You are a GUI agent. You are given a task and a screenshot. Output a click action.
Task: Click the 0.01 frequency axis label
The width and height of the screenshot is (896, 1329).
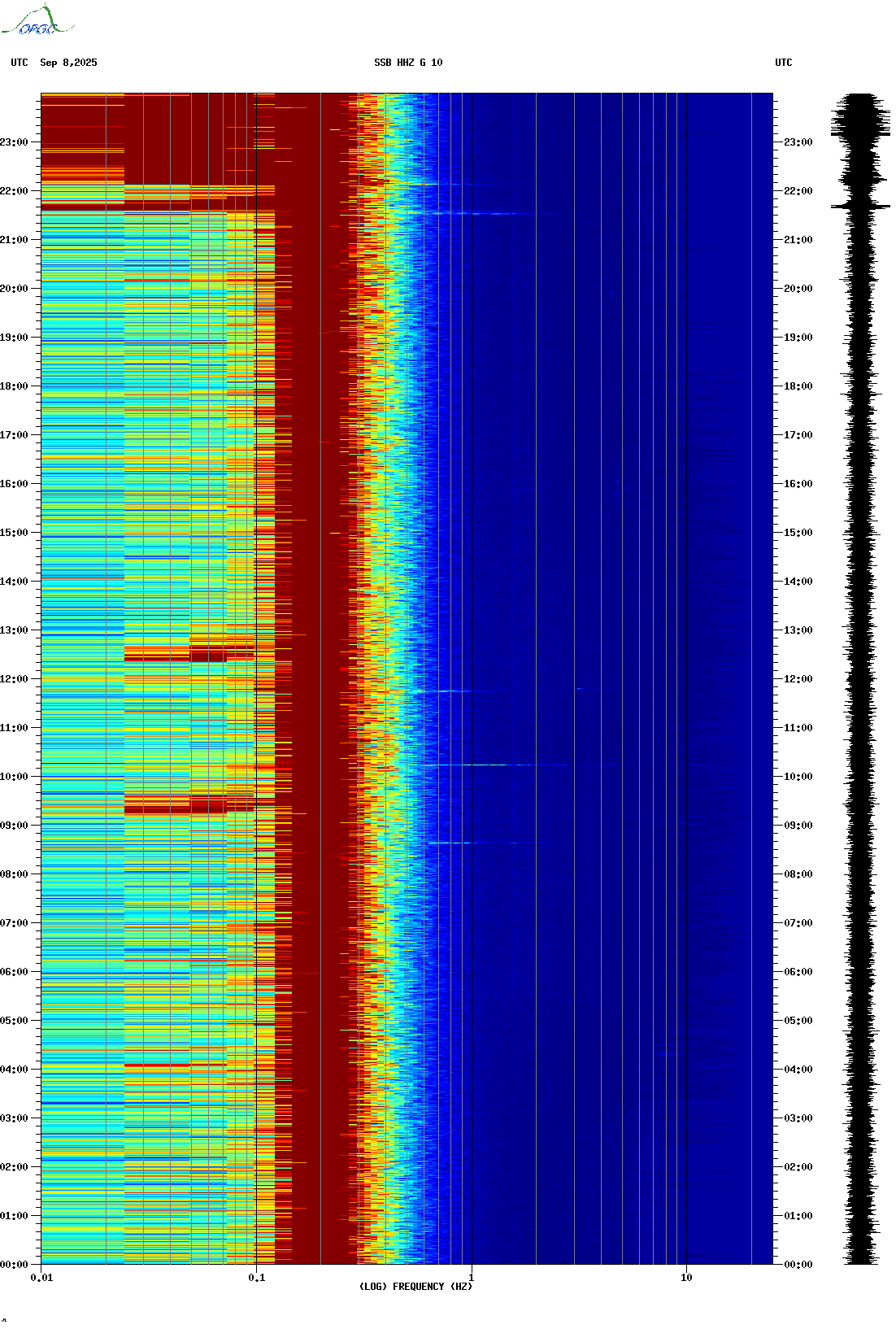point(41,1278)
